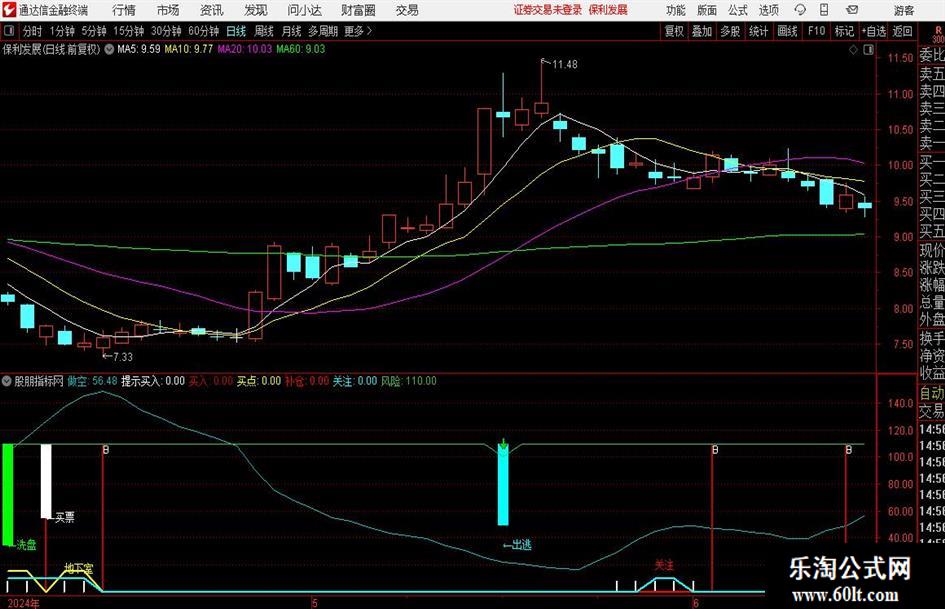The height and width of the screenshot is (609, 945).
Task: Switch to 5分钟 period tab
Action: (x=94, y=31)
